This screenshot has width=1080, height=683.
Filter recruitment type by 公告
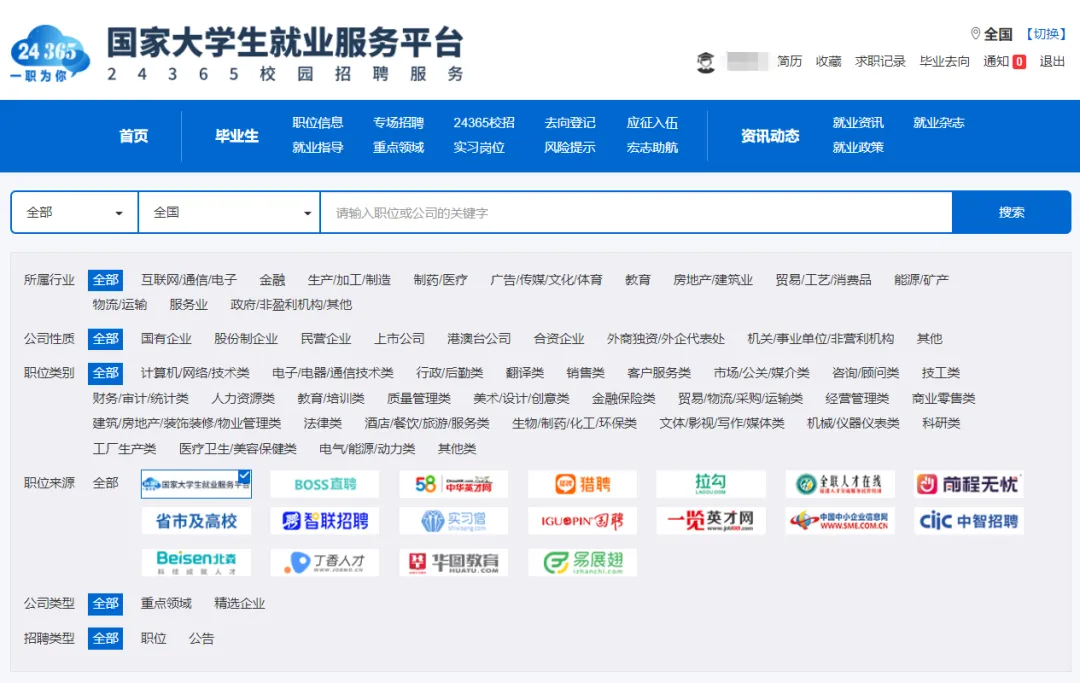201,638
